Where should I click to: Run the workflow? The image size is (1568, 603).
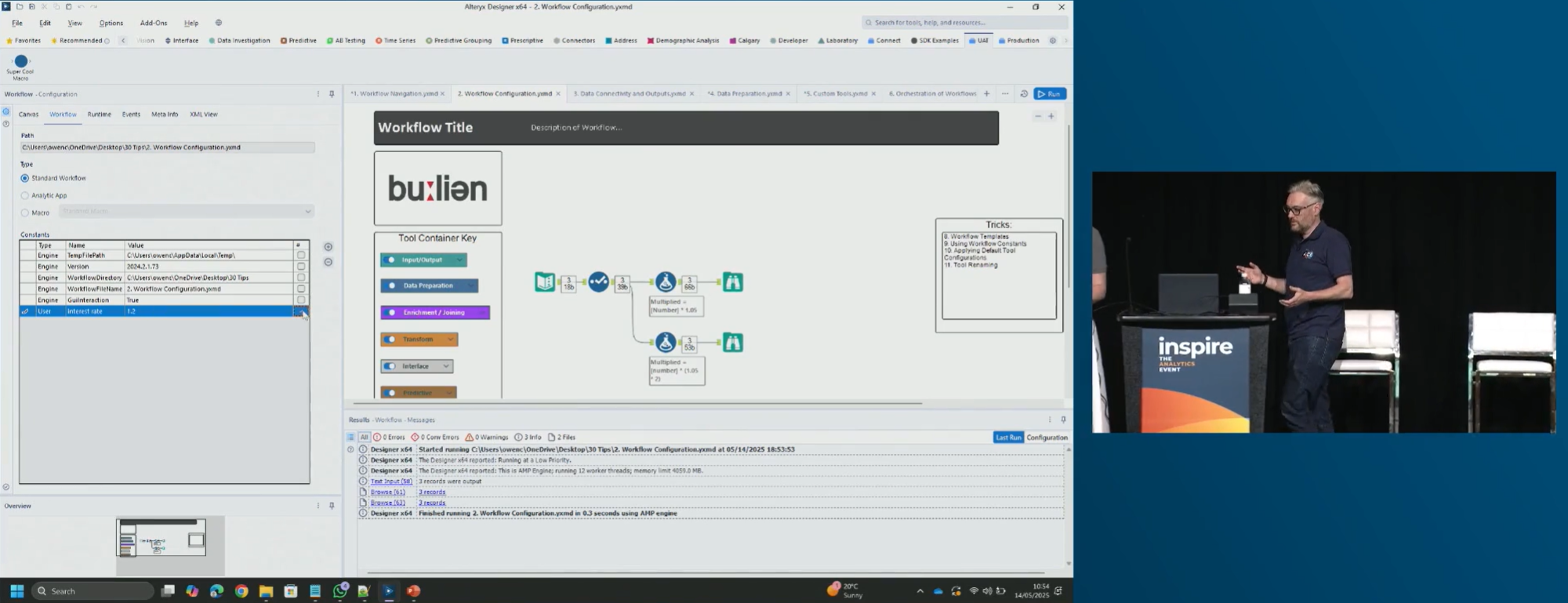(x=1050, y=94)
